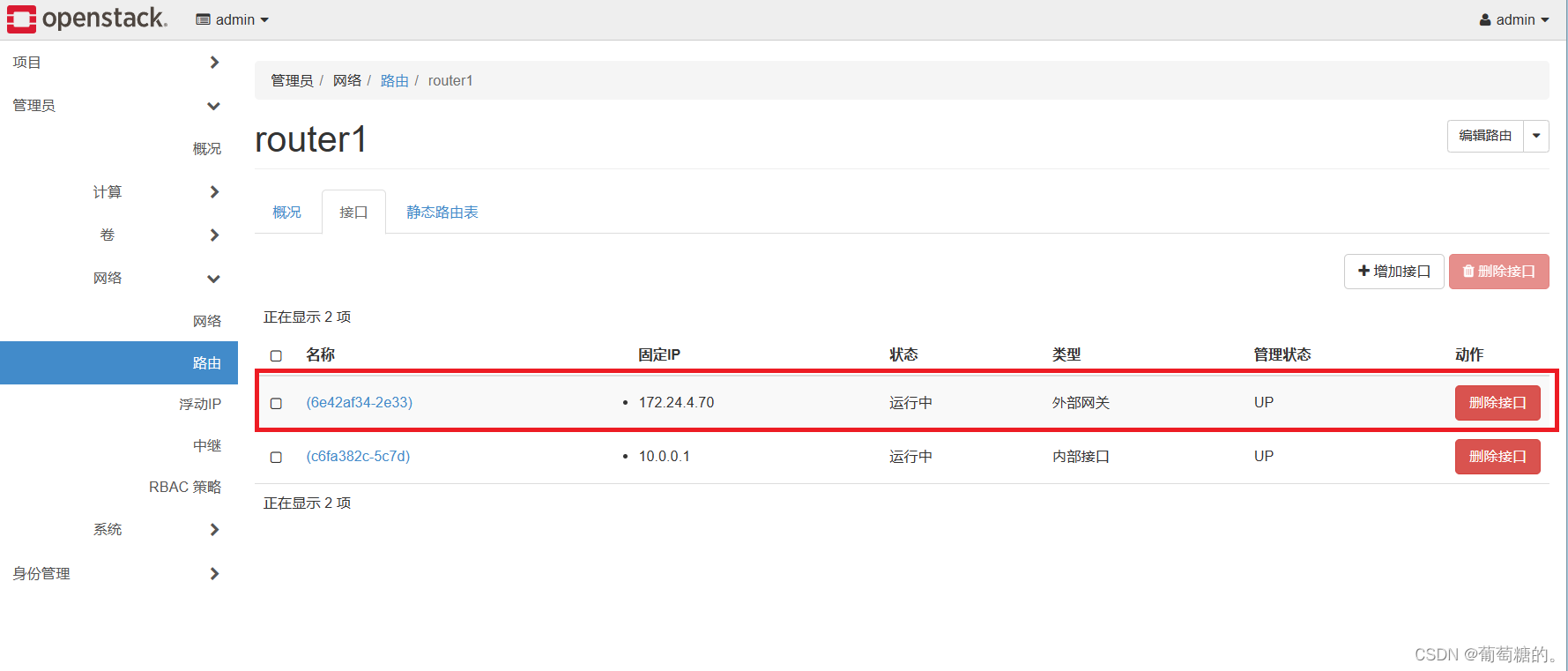Open the (6e42af34-2e33) interface link

tap(360, 402)
